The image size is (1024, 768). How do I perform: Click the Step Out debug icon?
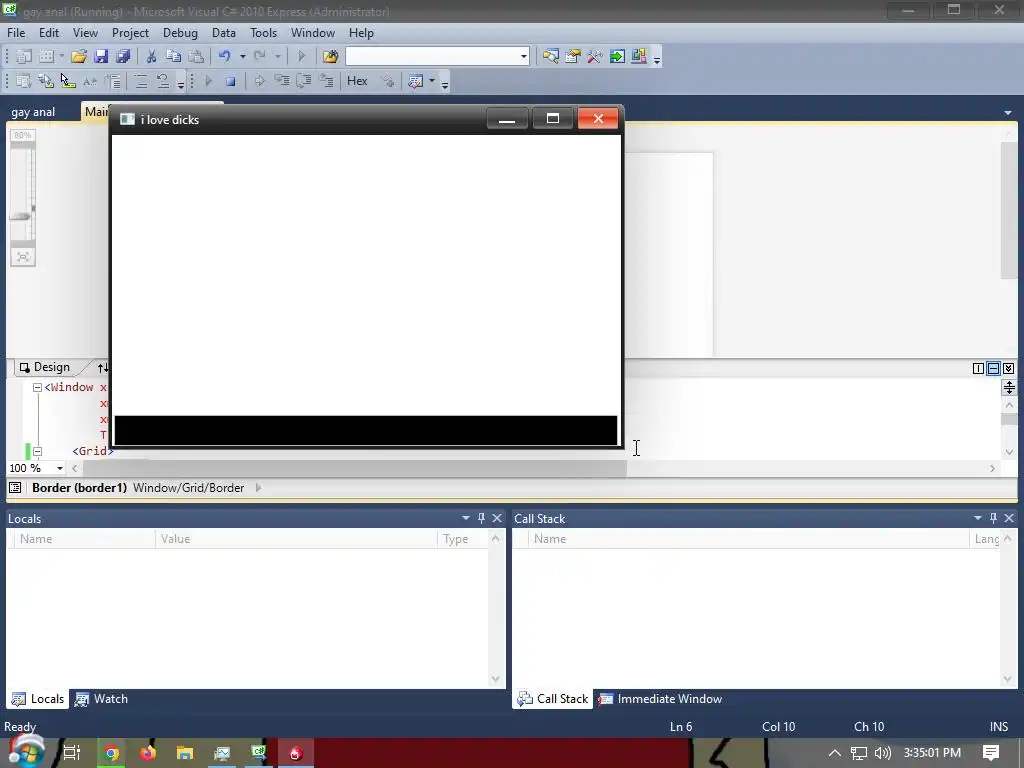click(326, 82)
